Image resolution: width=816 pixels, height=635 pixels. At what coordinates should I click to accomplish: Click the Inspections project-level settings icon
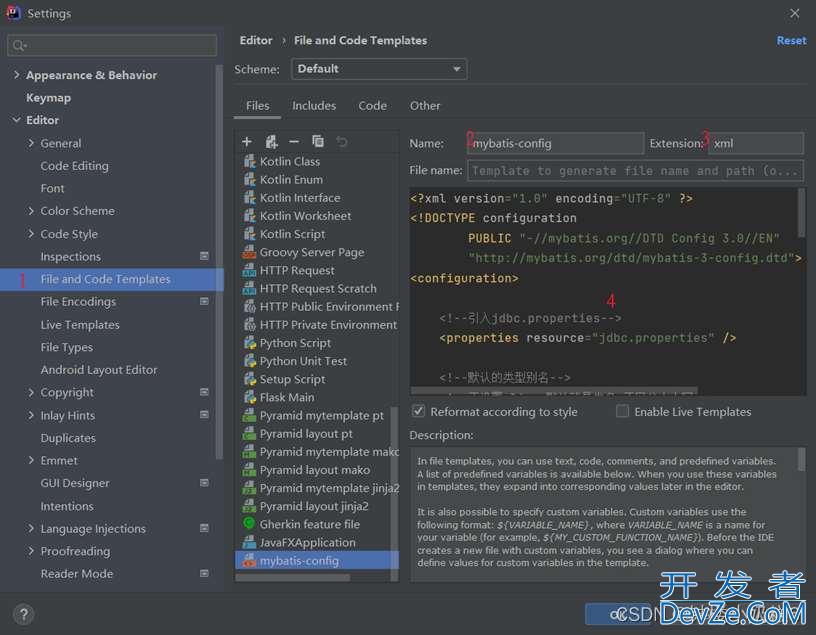204,256
